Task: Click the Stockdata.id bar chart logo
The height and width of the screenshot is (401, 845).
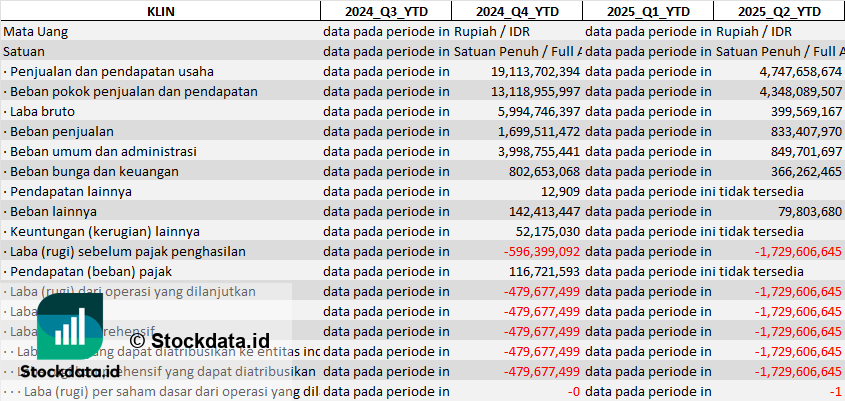Action: pos(70,327)
